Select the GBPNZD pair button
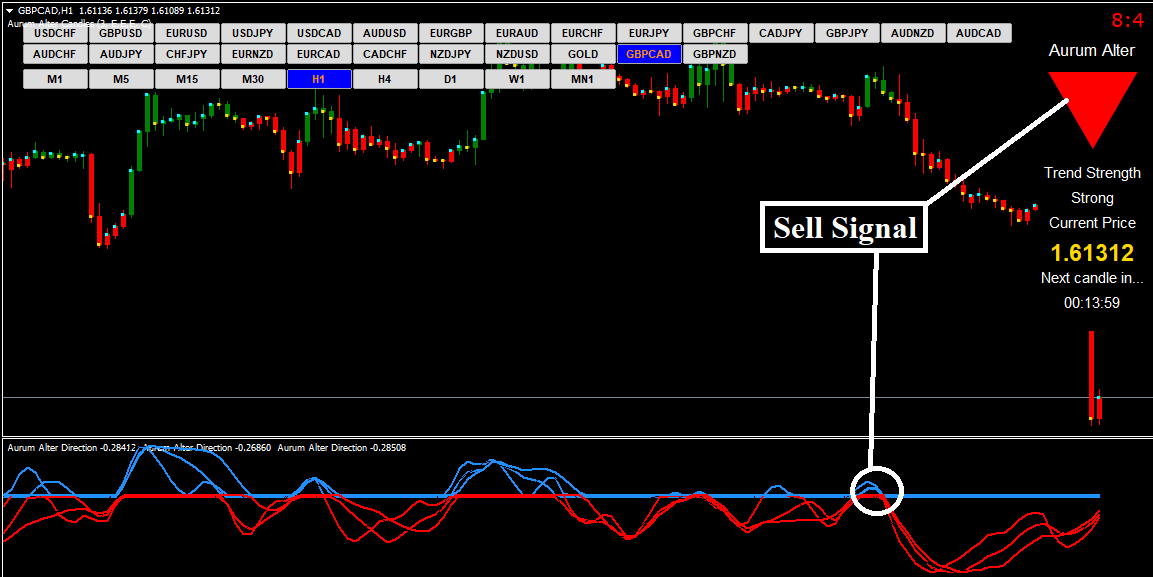Image resolution: width=1153 pixels, height=577 pixels. pos(714,54)
